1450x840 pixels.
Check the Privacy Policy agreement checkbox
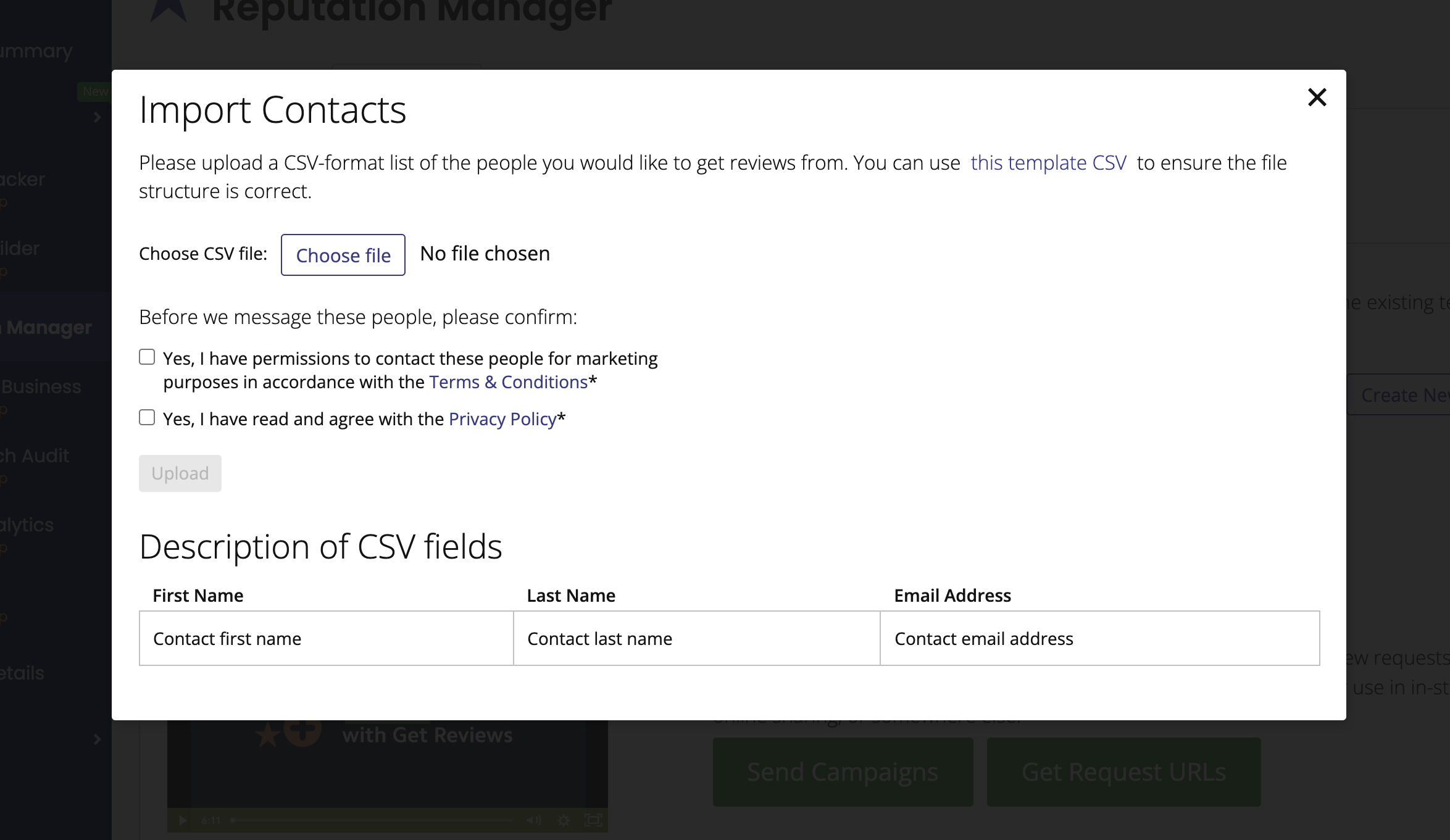[x=147, y=417]
